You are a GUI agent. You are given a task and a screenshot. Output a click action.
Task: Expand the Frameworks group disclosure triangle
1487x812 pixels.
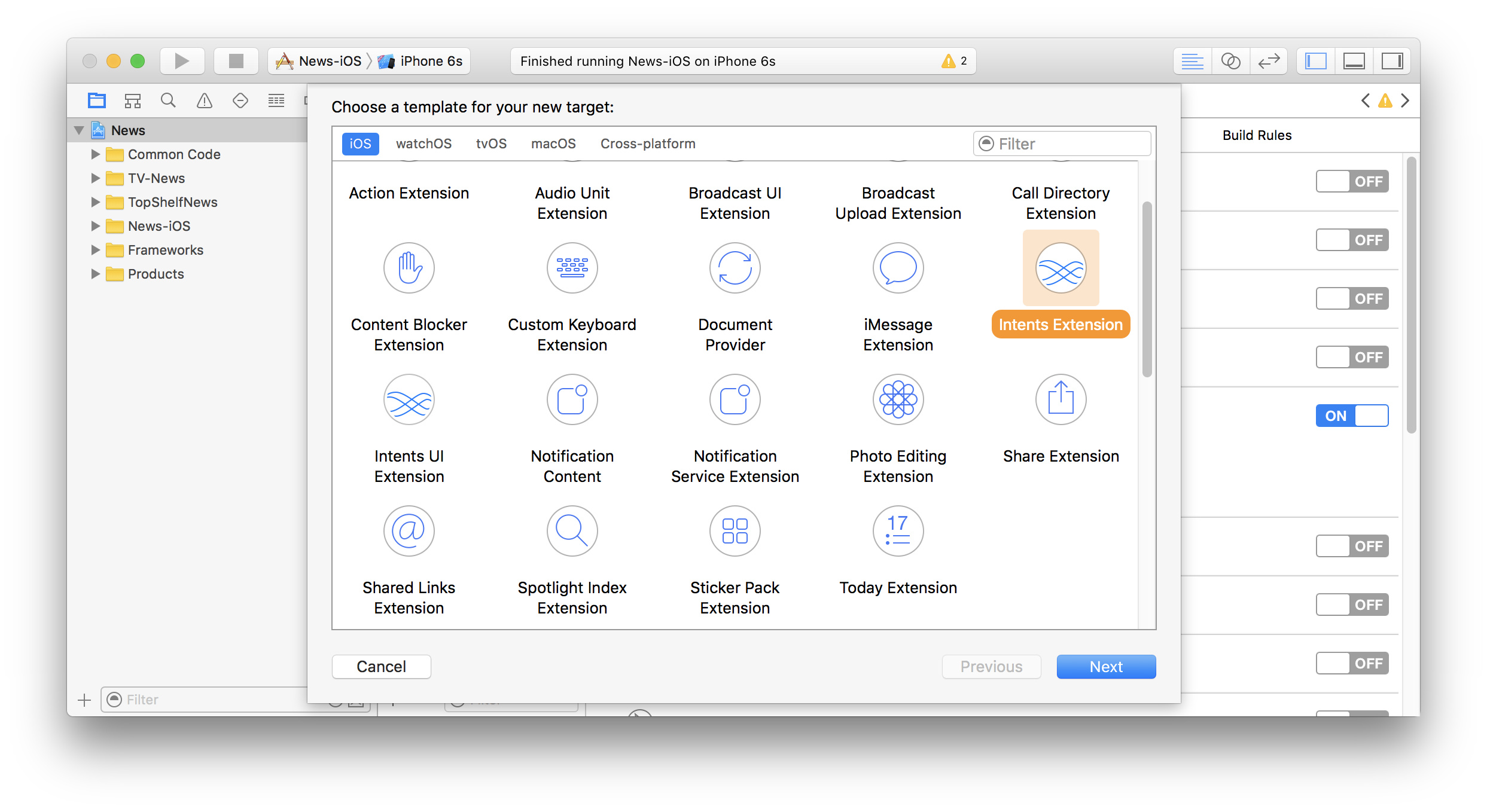95,250
